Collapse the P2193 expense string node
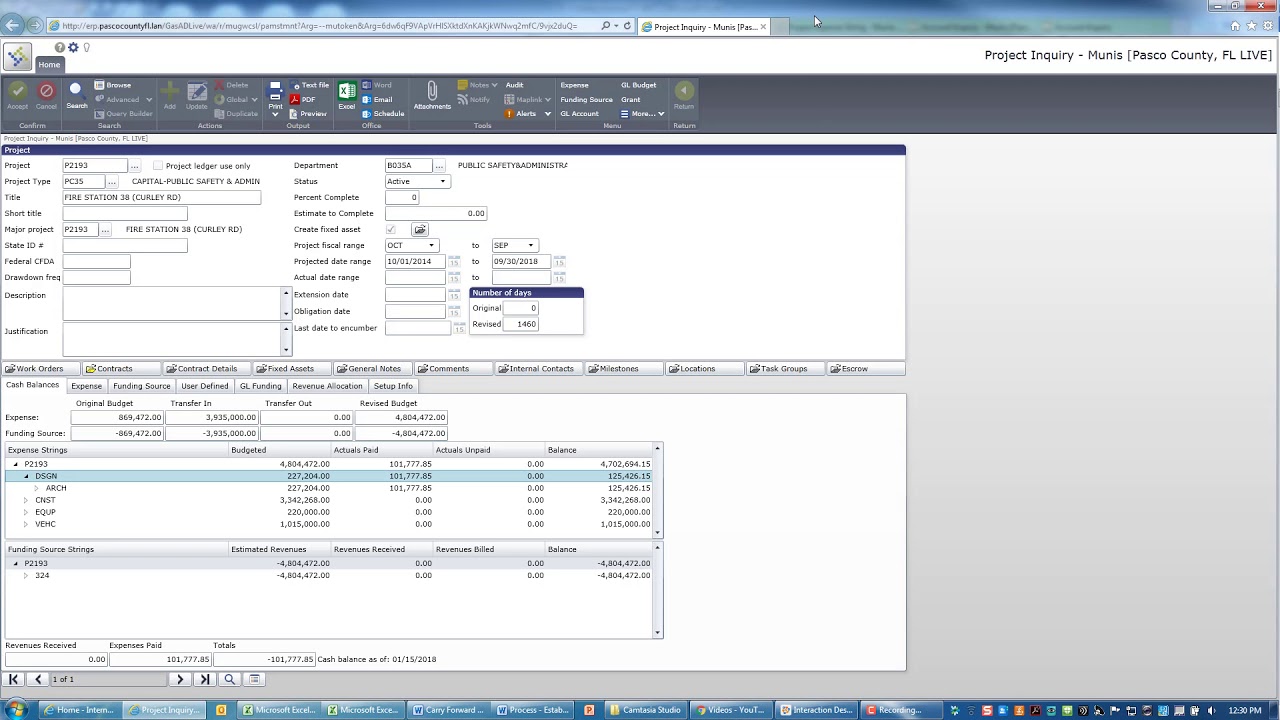 tap(15, 464)
